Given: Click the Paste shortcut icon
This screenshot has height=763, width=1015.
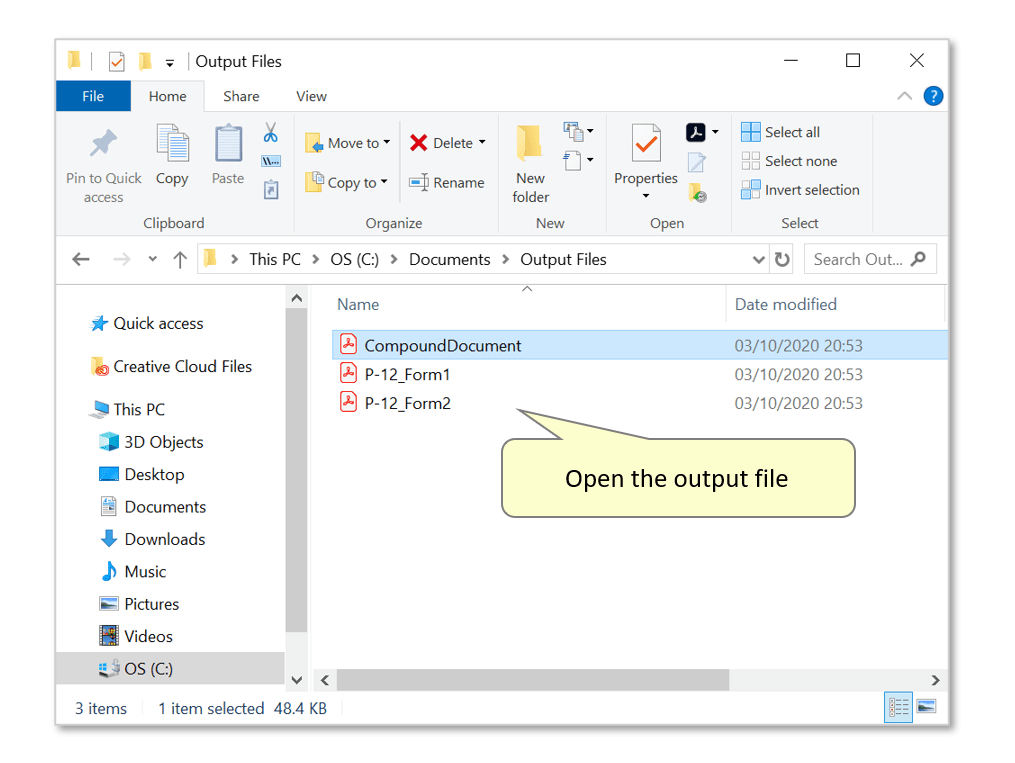Looking at the screenshot, I should pos(271,190).
